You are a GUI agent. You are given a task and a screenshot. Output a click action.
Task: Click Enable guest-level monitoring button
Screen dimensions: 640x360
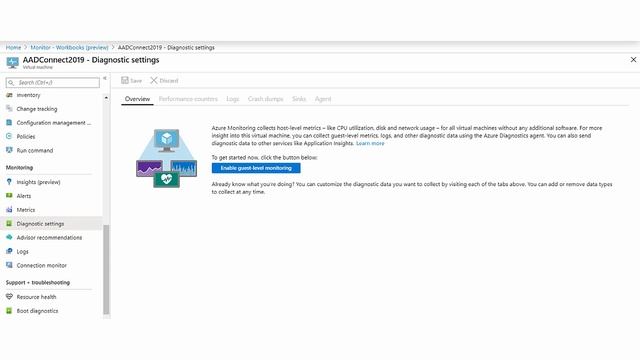(x=256, y=168)
